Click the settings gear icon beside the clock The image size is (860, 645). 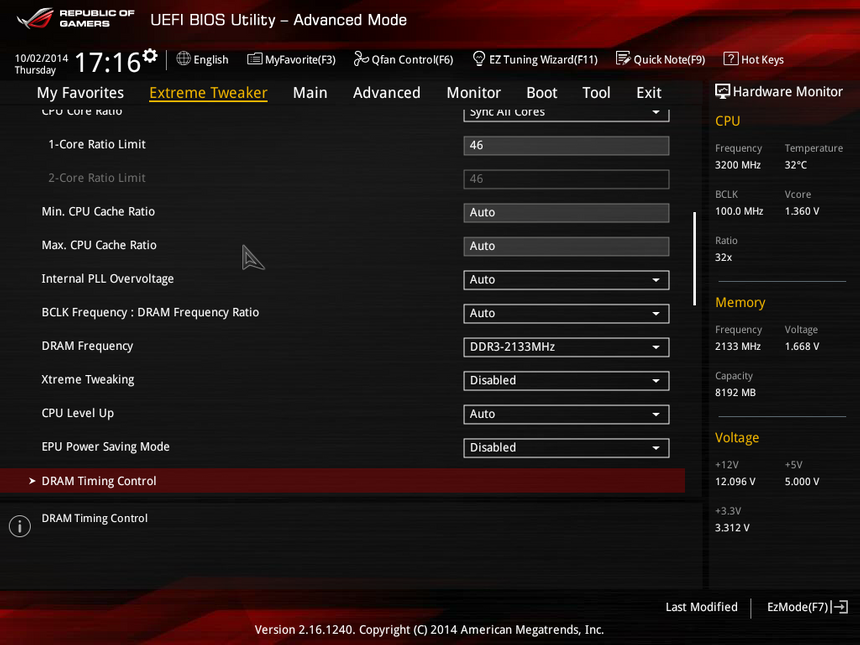point(150,55)
